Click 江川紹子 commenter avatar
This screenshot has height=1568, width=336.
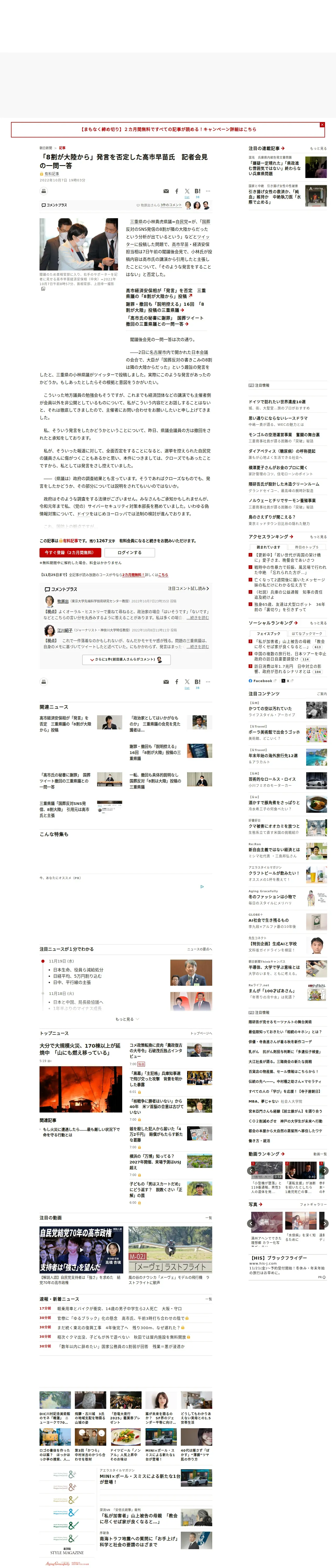point(49,631)
